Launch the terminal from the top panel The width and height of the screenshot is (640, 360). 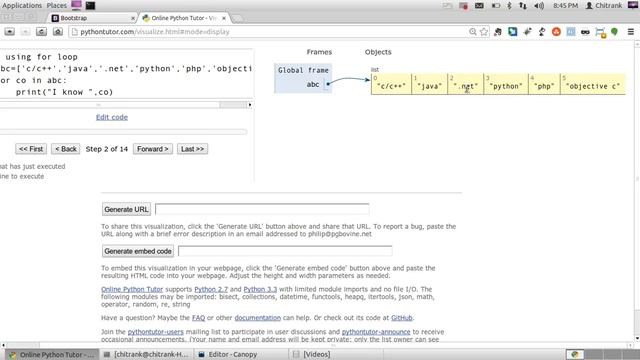pyautogui.click(x=90, y=5)
